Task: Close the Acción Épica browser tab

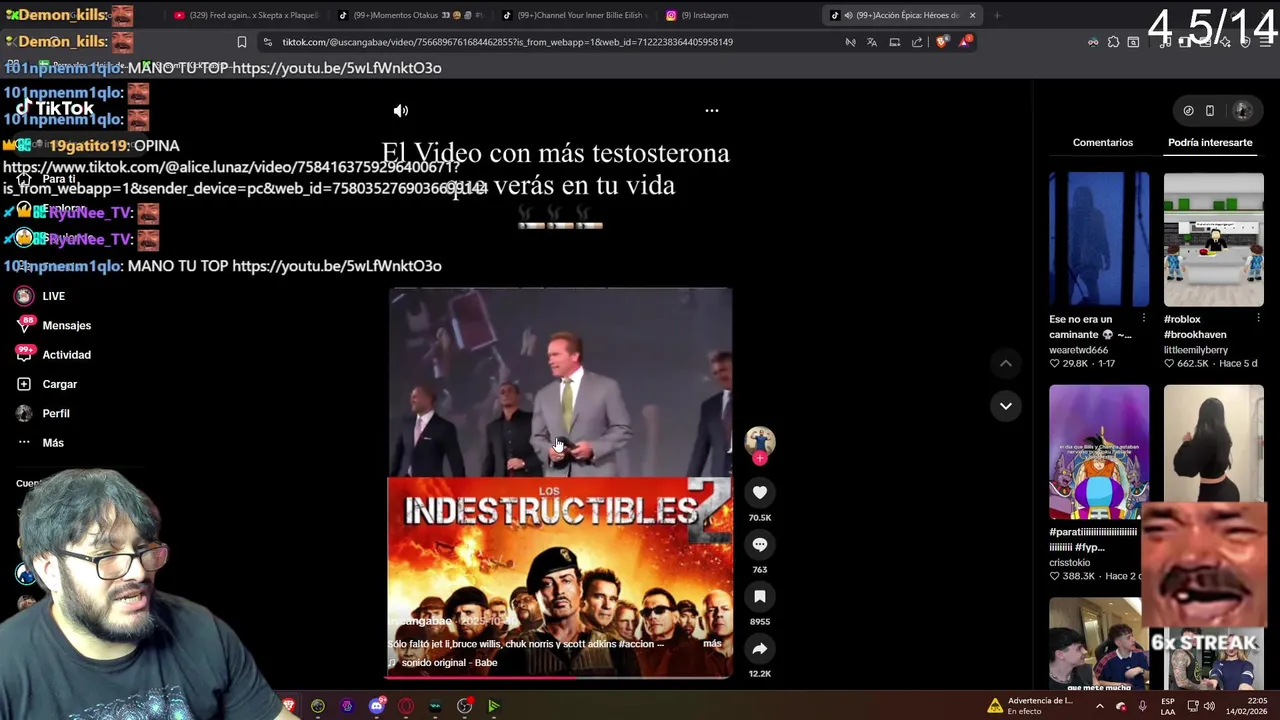Action: pos(972,15)
